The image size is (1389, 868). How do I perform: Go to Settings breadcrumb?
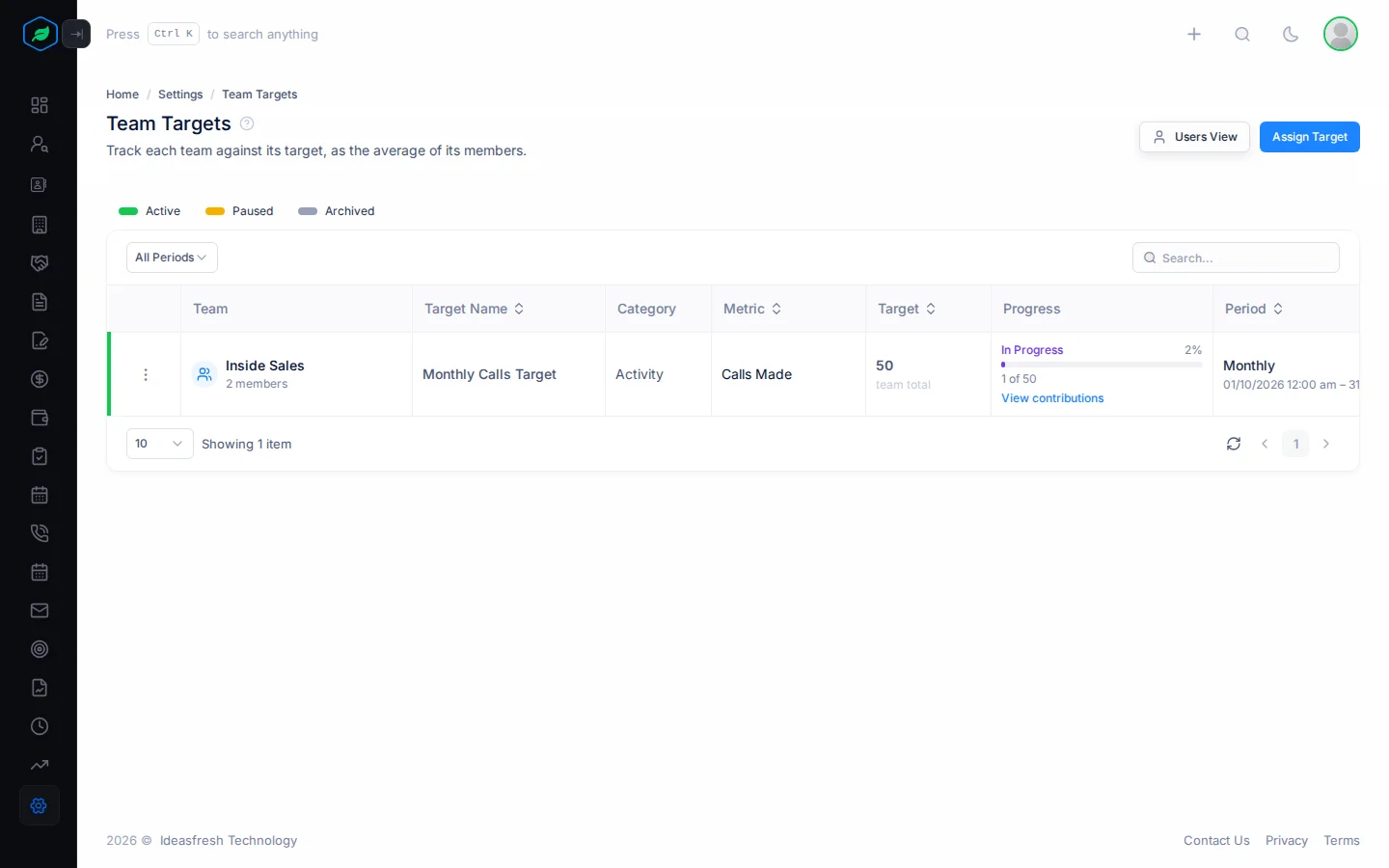pos(180,95)
